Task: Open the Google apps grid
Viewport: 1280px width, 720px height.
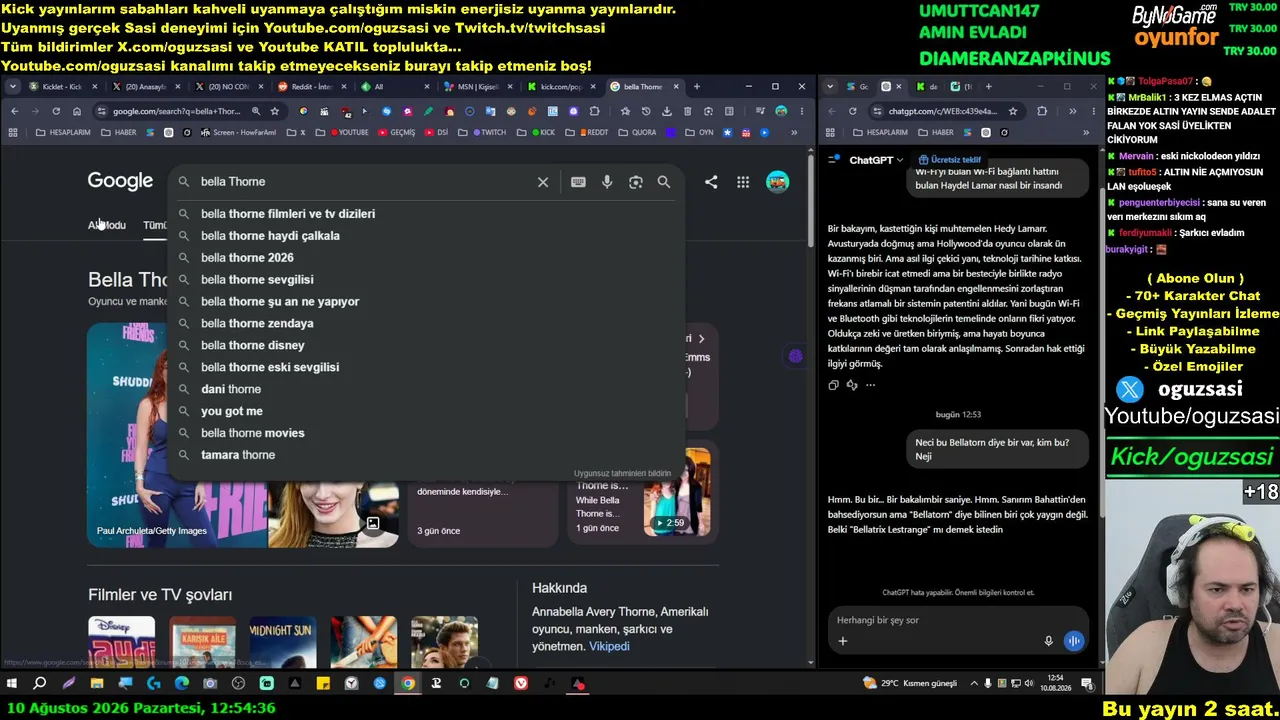Action: click(x=743, y=182)
